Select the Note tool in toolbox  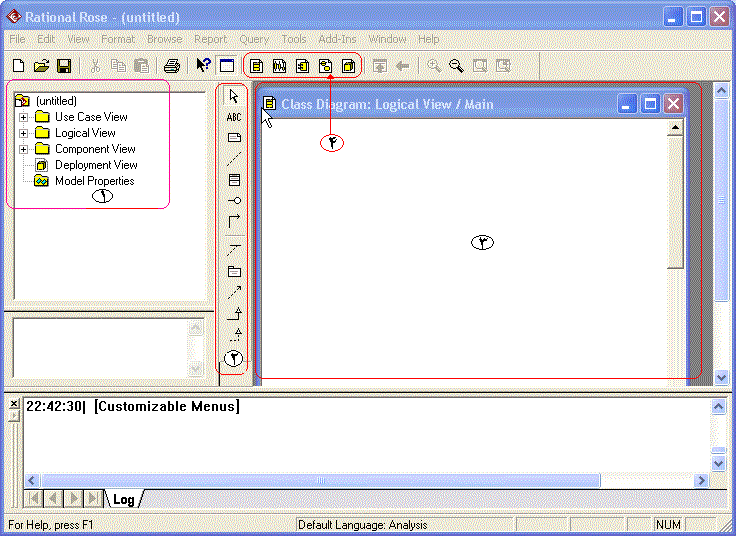click(x=234, y=138)
